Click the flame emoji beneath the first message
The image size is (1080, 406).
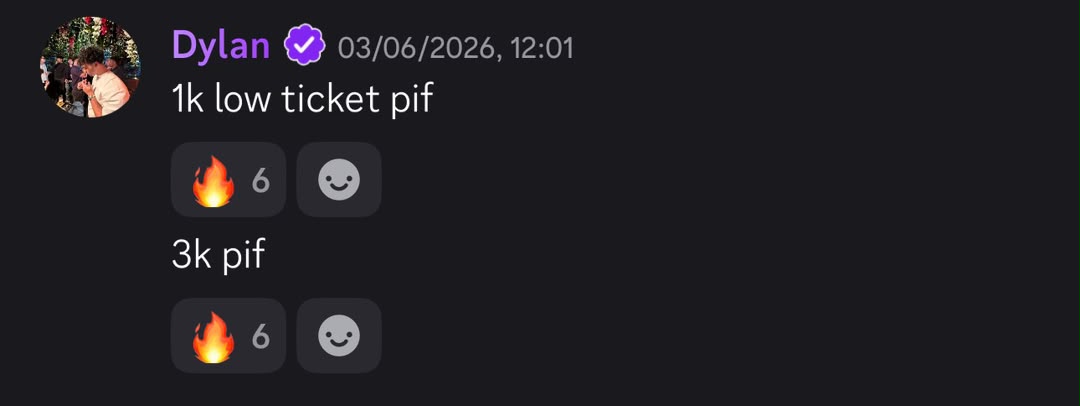coord(214,181)
